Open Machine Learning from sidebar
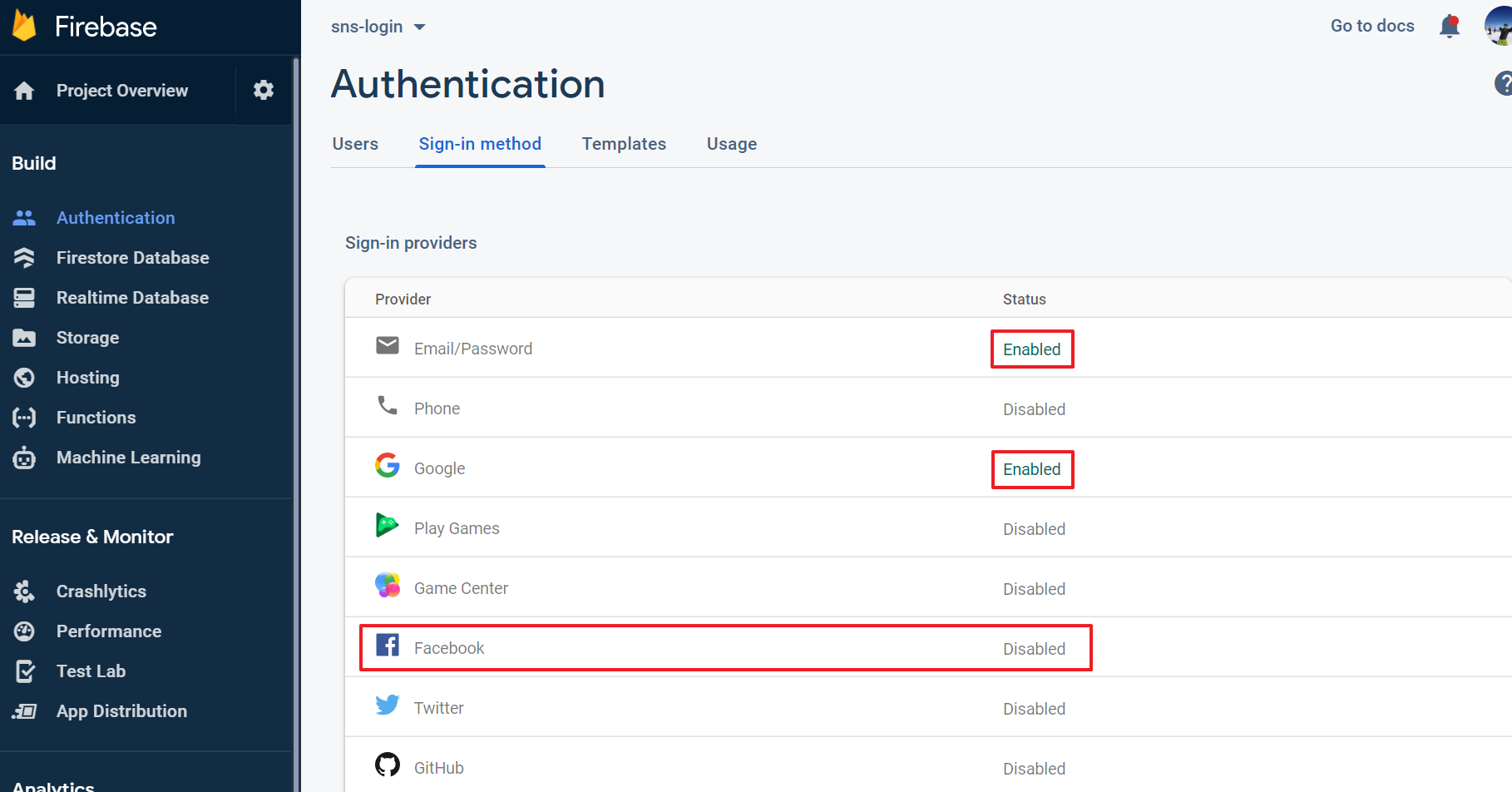Screen dimensions: 1512x792 pos(128,458)
